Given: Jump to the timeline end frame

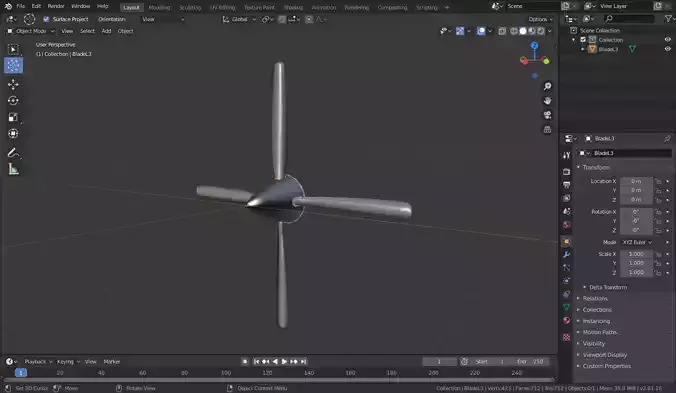Looking at the screenshot, I should click(x=304, y=362).
